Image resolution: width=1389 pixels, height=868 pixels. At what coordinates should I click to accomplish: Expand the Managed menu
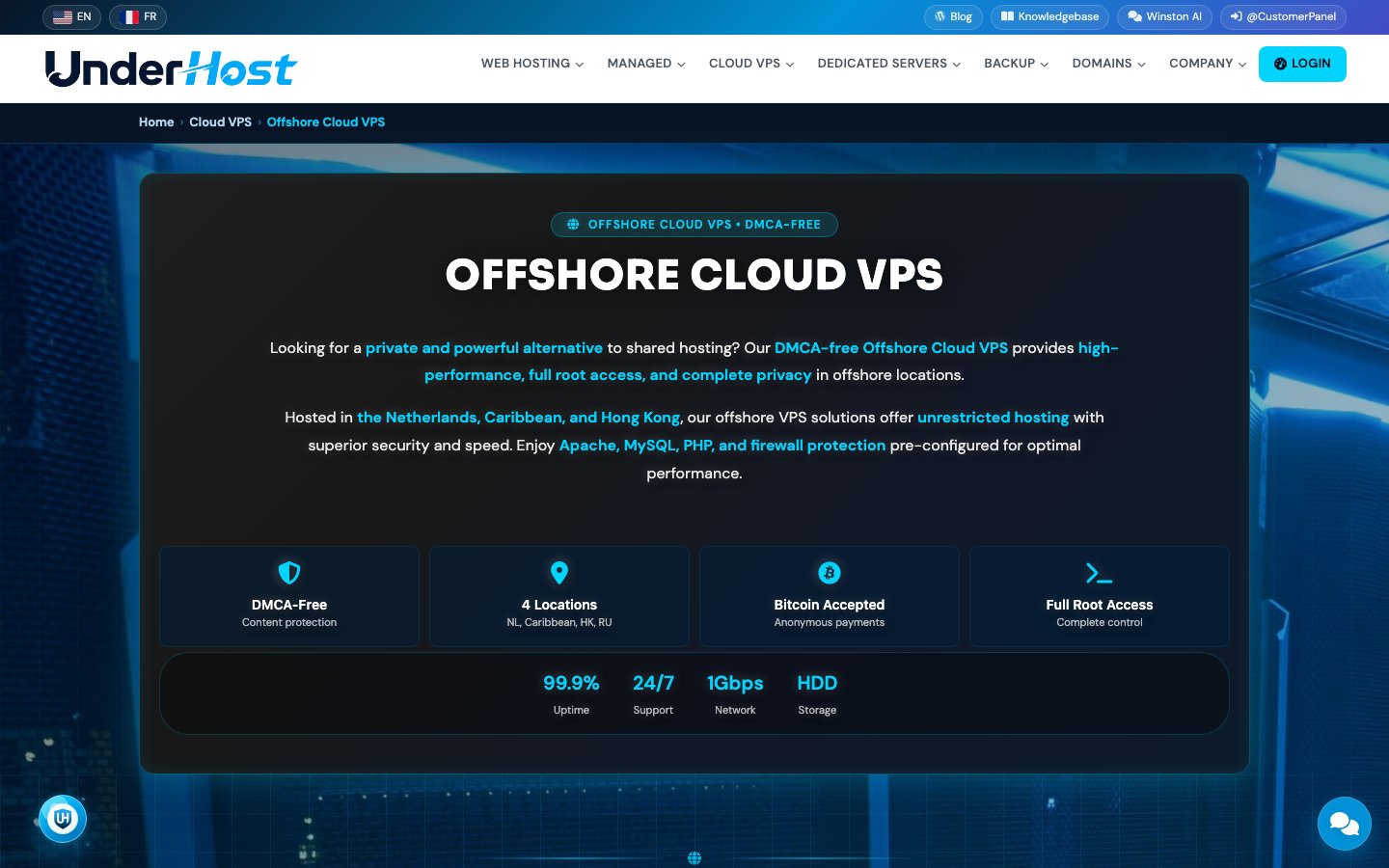(646, 64)
